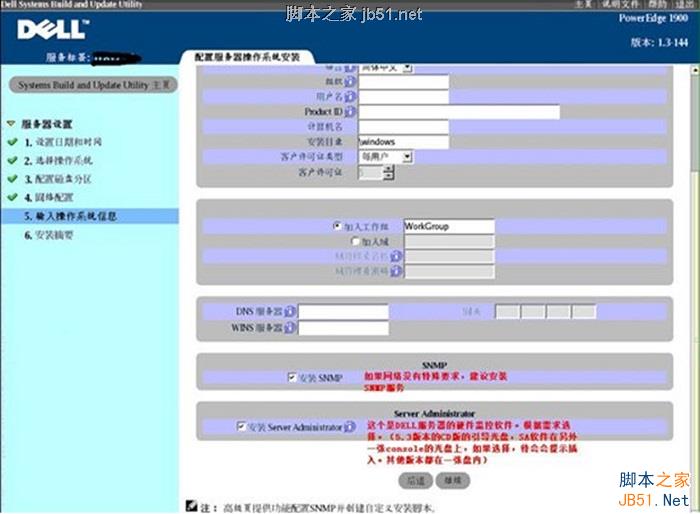Click the WorkGroup name input field

(x=449, y=226)
